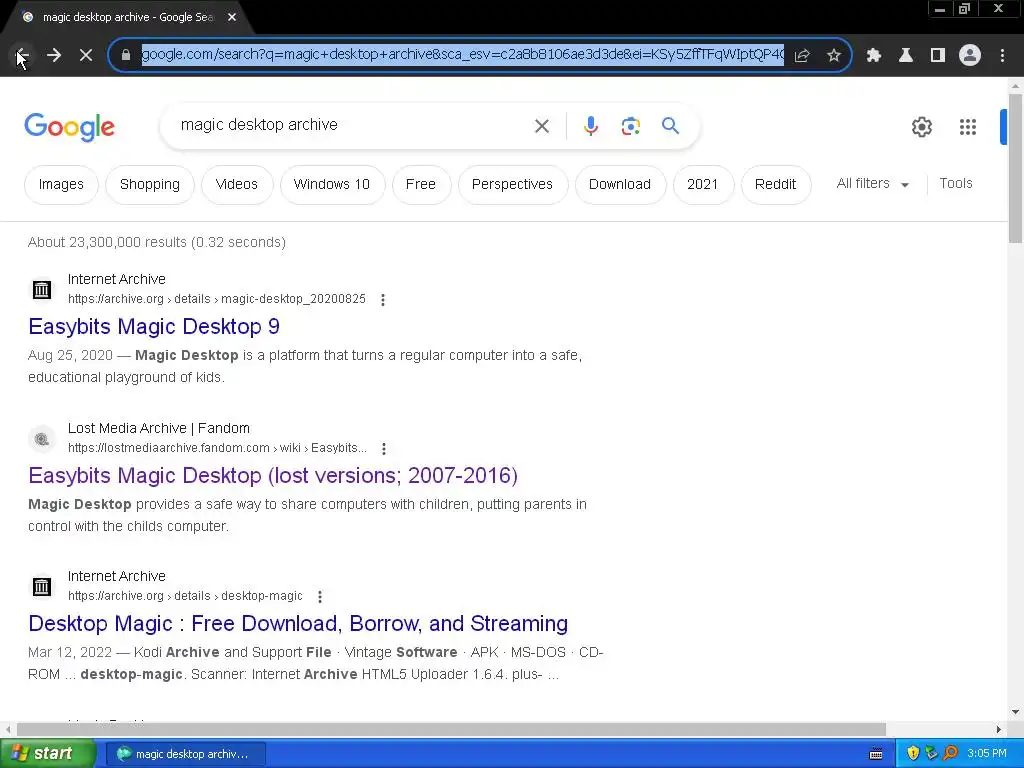The width and height of the screenshot is (1024, 768).
Task: Click the About 23,300,000 results text
Action: click(157, 242)
